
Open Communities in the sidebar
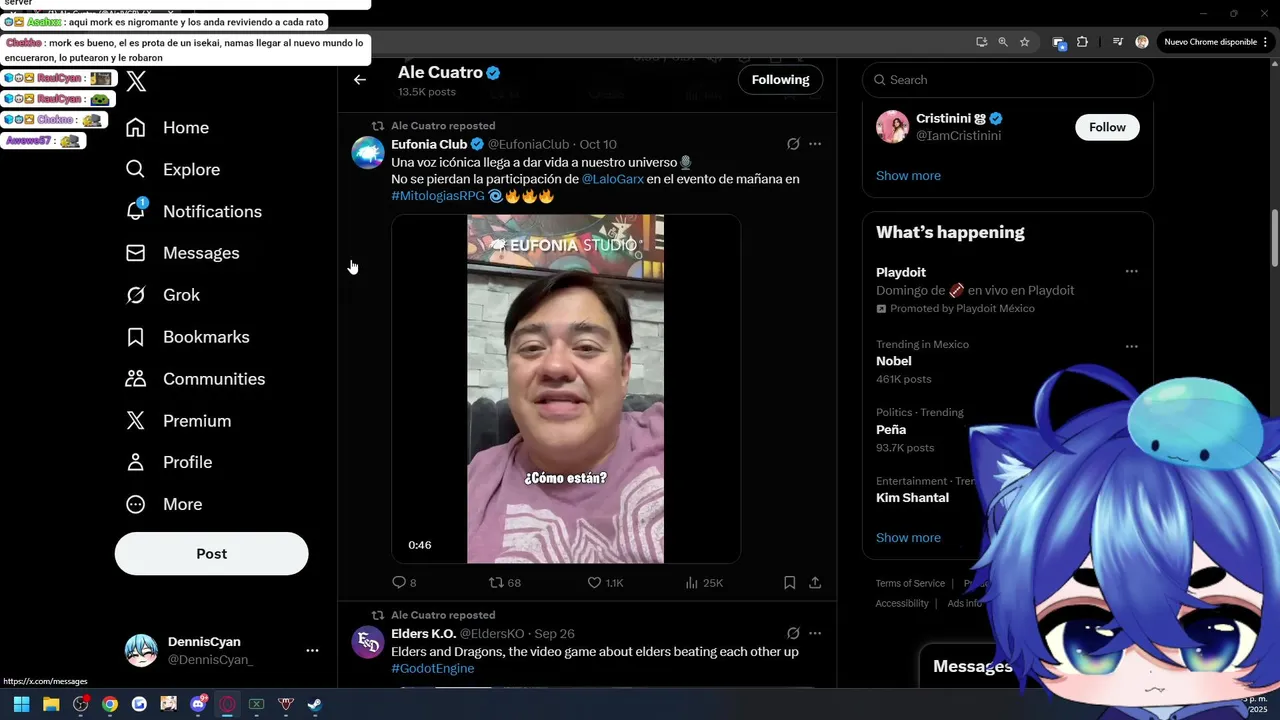pyautogui.click(x=195, y=379)
